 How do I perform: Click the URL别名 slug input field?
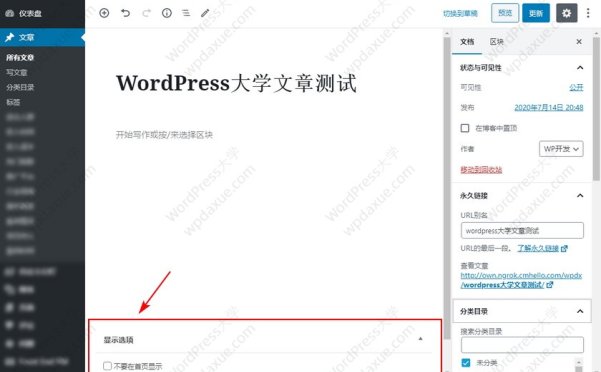point(522,231)
